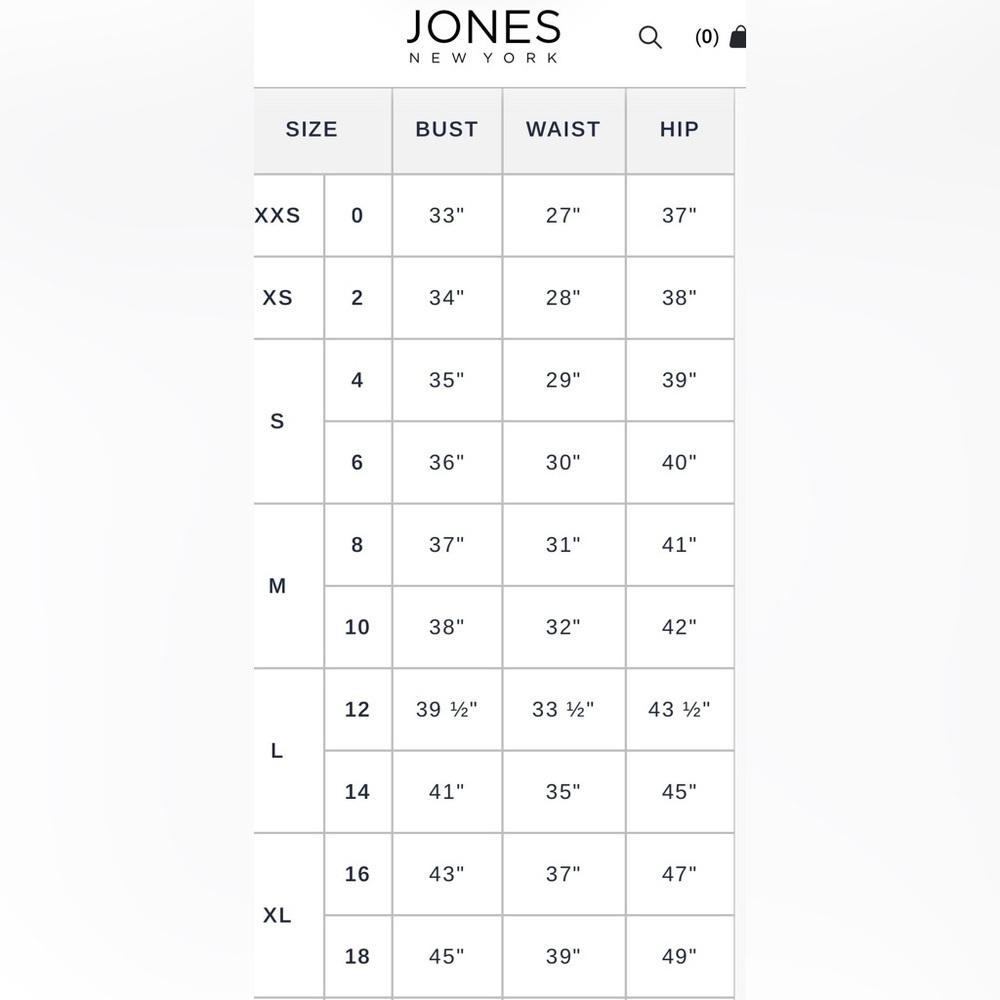Screen dimensions: 1000x1000
Task: Click the 39 ½" bust measurement
Action: tap(447, 709)
